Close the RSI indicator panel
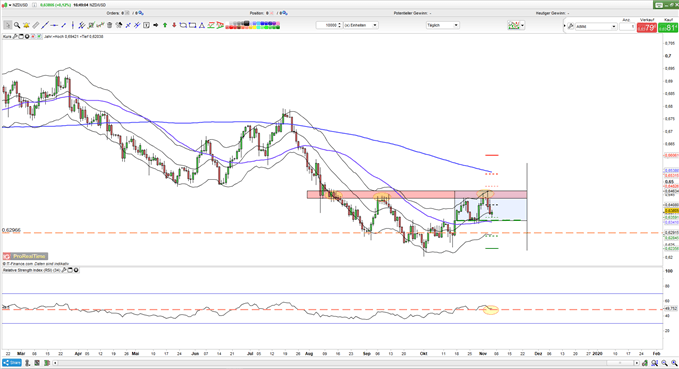This screenshot has width=679, height=369. tap(76, 270)
